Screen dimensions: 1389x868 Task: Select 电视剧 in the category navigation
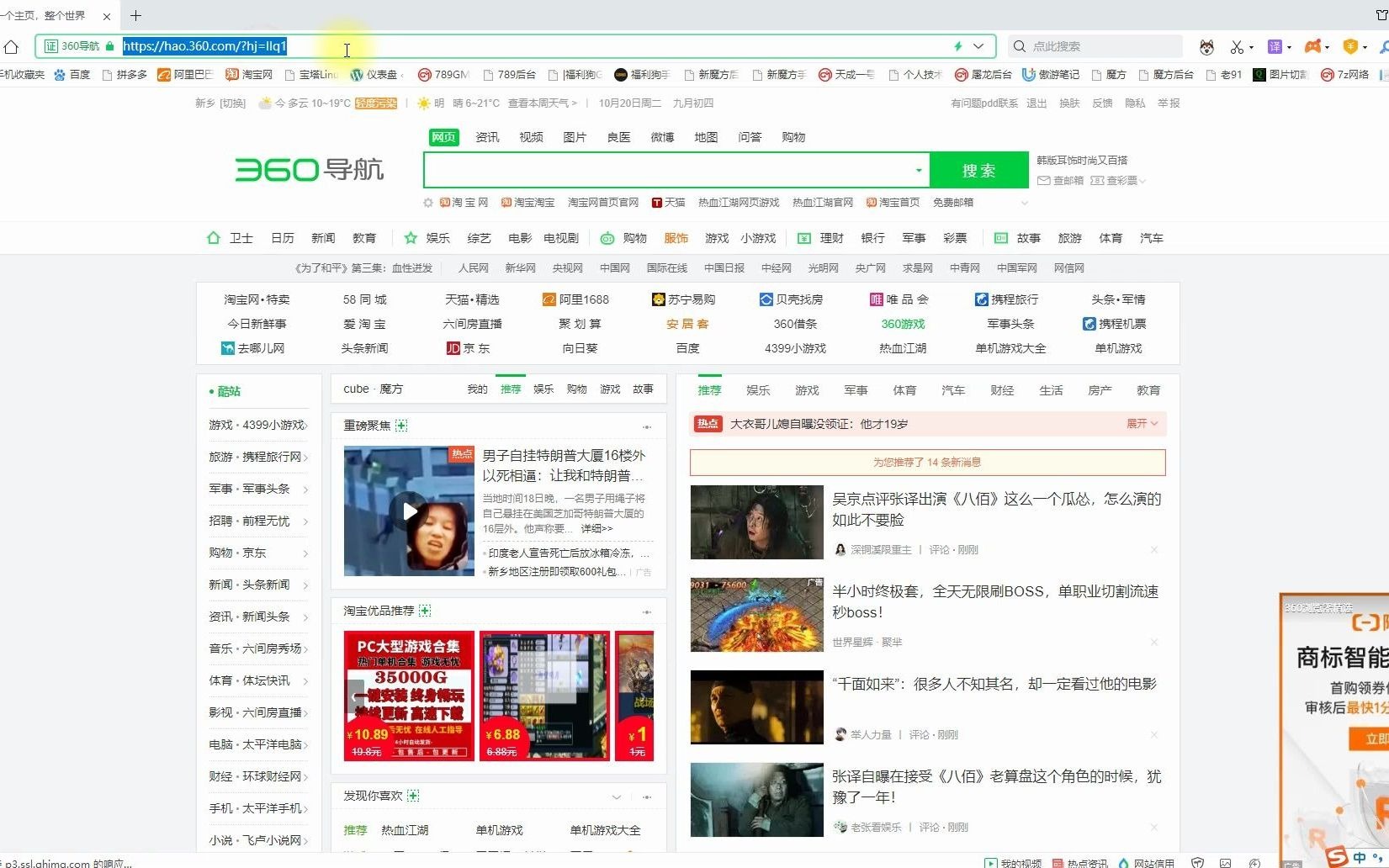[x=561, y=238]
